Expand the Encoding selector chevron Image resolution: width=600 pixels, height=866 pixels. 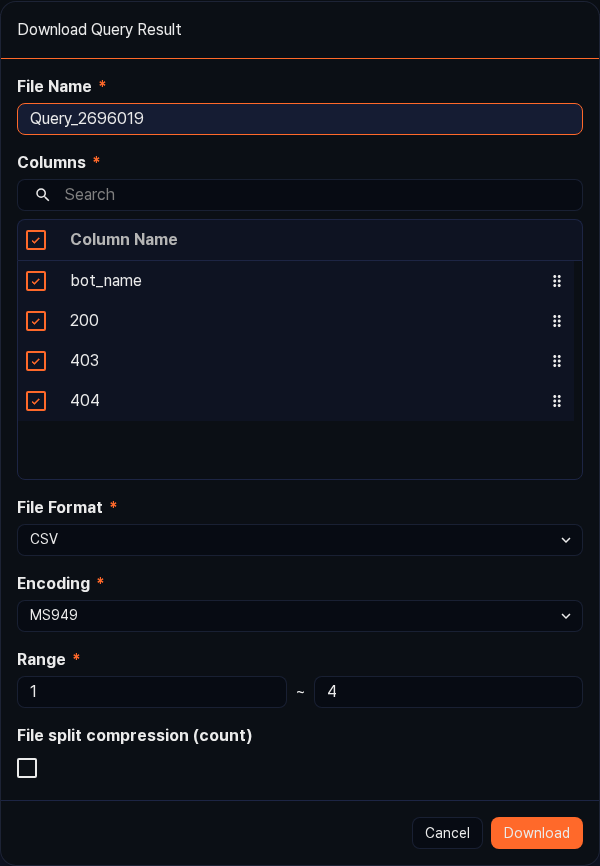click(x=567, y=616)
